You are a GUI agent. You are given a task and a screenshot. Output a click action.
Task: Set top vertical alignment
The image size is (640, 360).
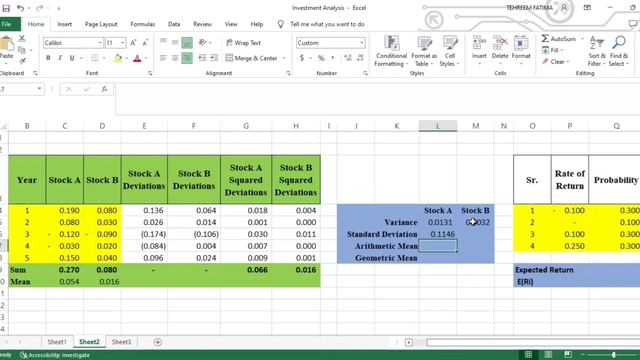[163, 42]
